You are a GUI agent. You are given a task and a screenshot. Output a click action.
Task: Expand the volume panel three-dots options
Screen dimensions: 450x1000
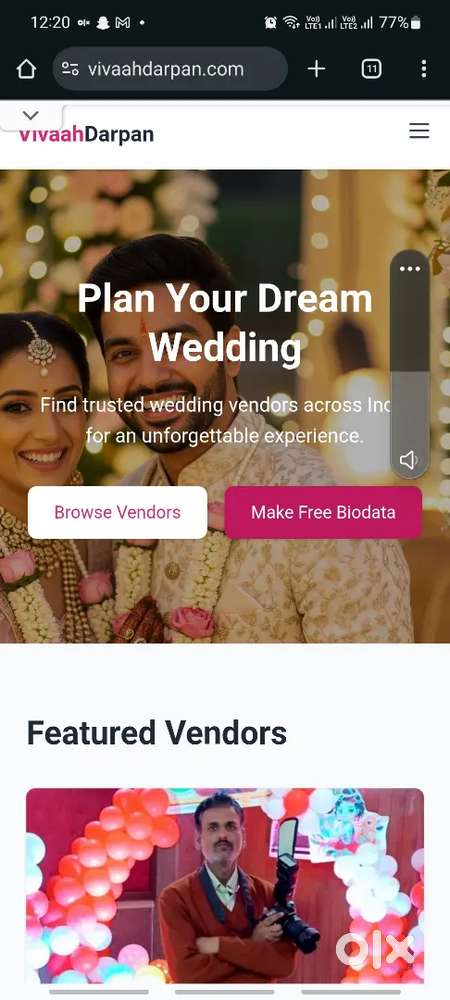pyautogui.click(x=410, y=268)
